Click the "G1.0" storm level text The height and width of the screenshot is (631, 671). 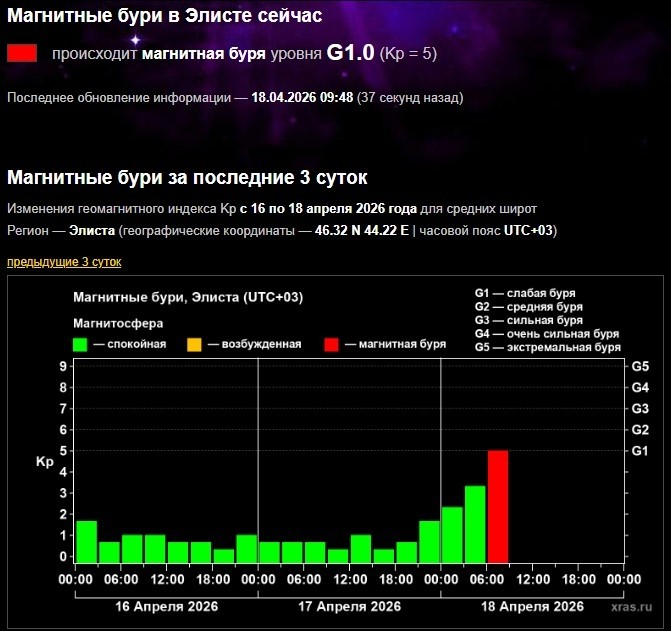[350, 53]
